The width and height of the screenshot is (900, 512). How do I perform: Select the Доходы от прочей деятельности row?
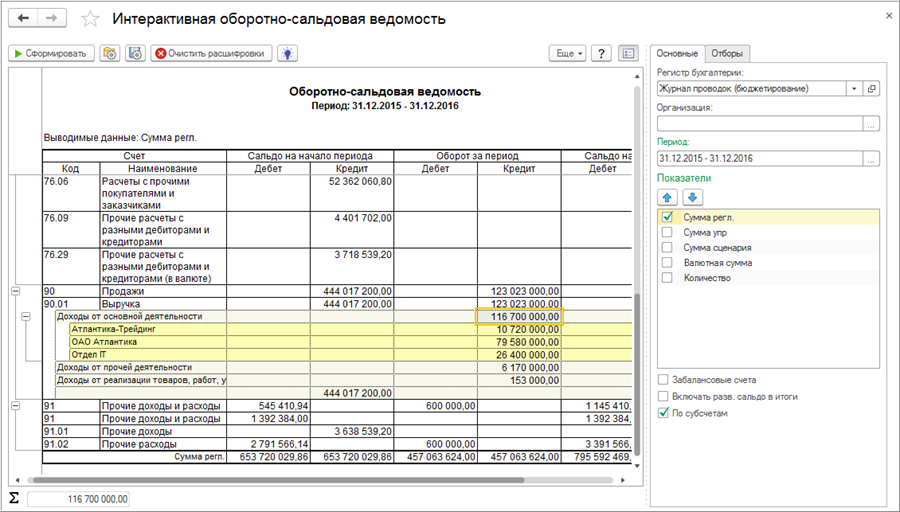tap(343, 367)
